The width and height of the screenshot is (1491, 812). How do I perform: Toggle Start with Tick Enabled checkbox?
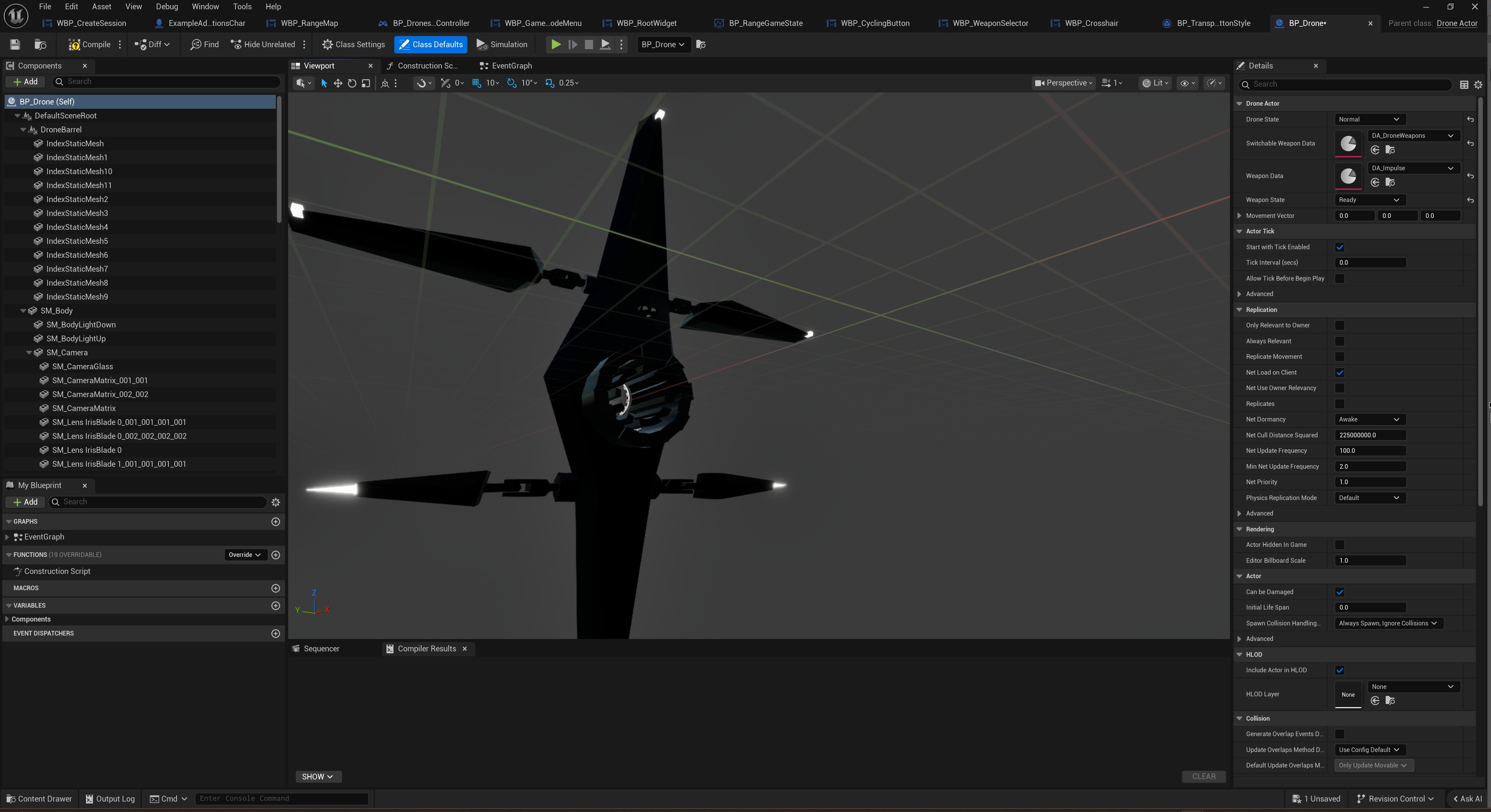(1339, 247)
